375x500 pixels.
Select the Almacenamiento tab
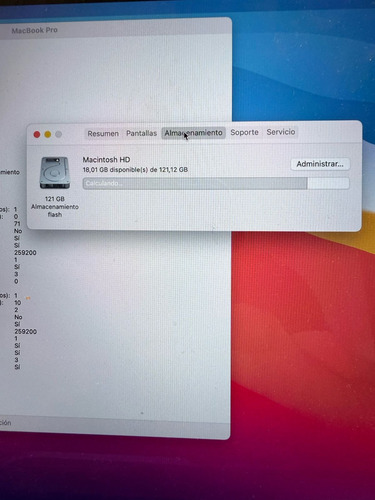click(x=193, y=133)
